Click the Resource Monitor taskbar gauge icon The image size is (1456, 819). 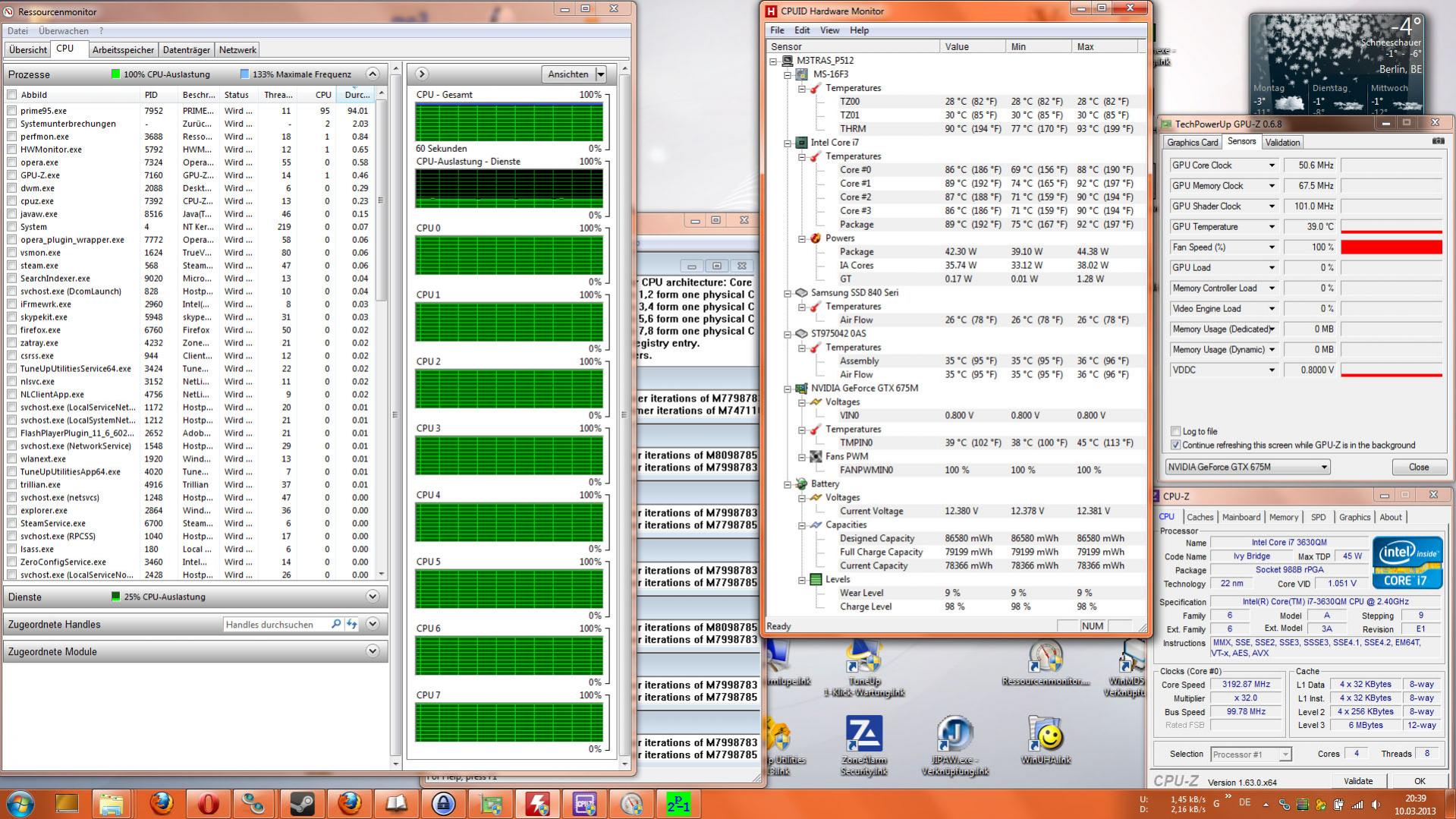[x=631, y=804]
